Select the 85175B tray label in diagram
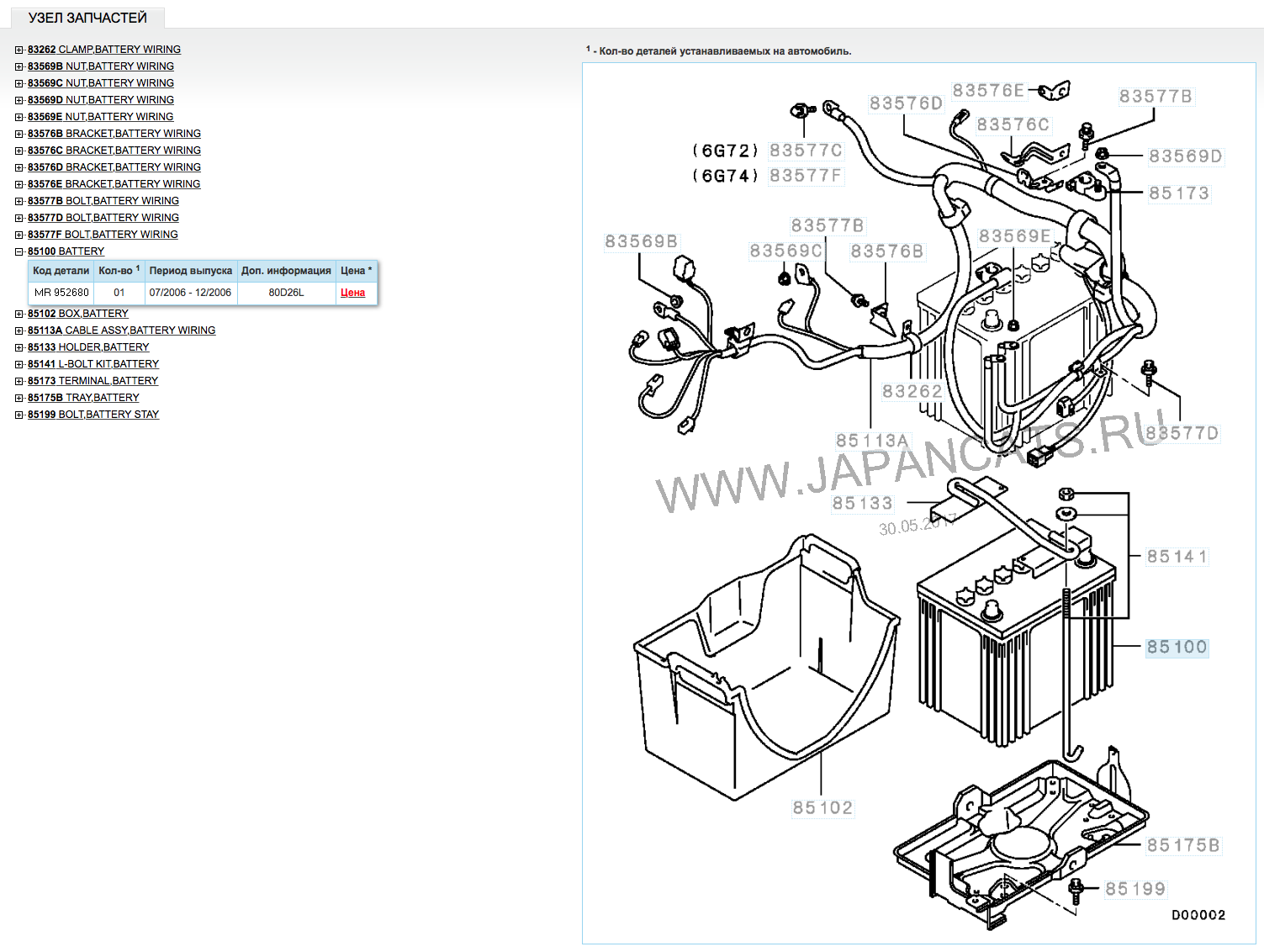The height and width of the screenshot is (952, 1264). coord(1183,845)
